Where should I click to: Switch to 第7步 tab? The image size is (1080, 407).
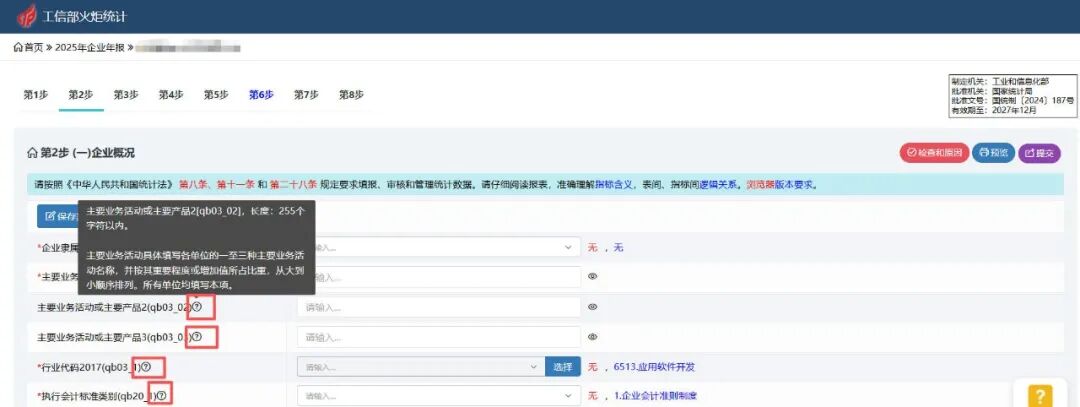pos(306,95)
